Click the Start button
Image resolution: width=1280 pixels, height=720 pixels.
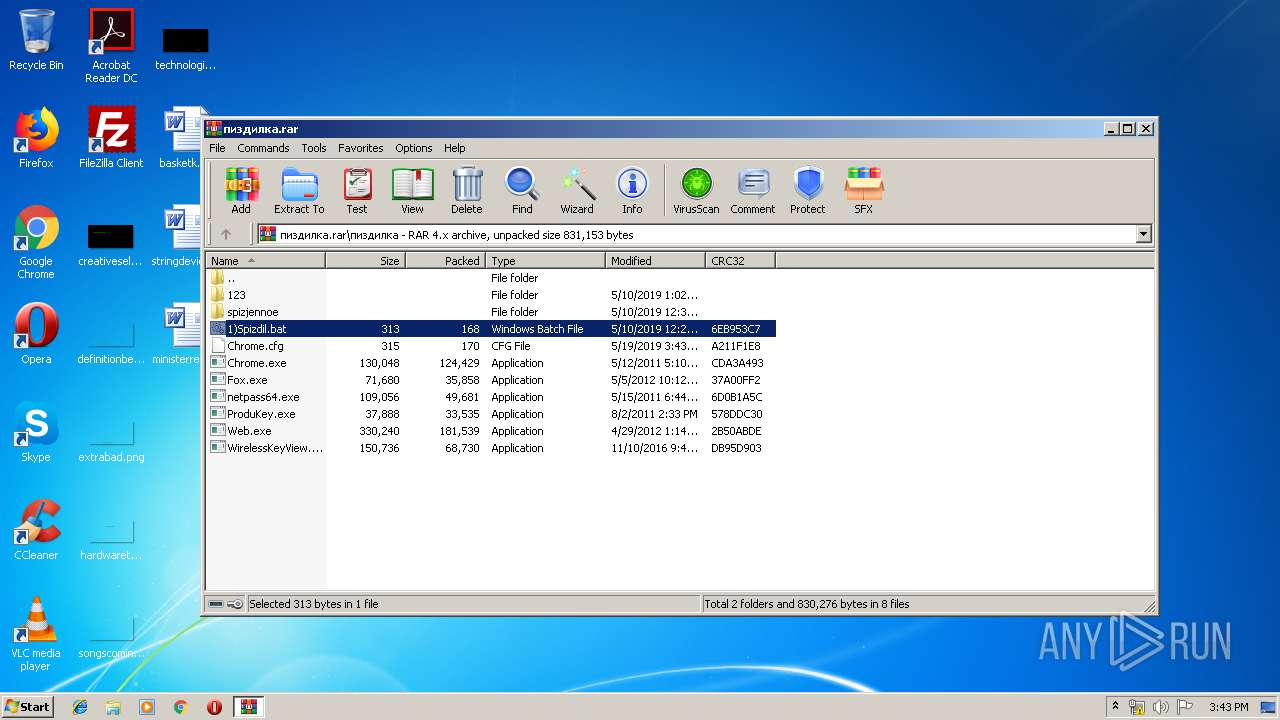28,707
